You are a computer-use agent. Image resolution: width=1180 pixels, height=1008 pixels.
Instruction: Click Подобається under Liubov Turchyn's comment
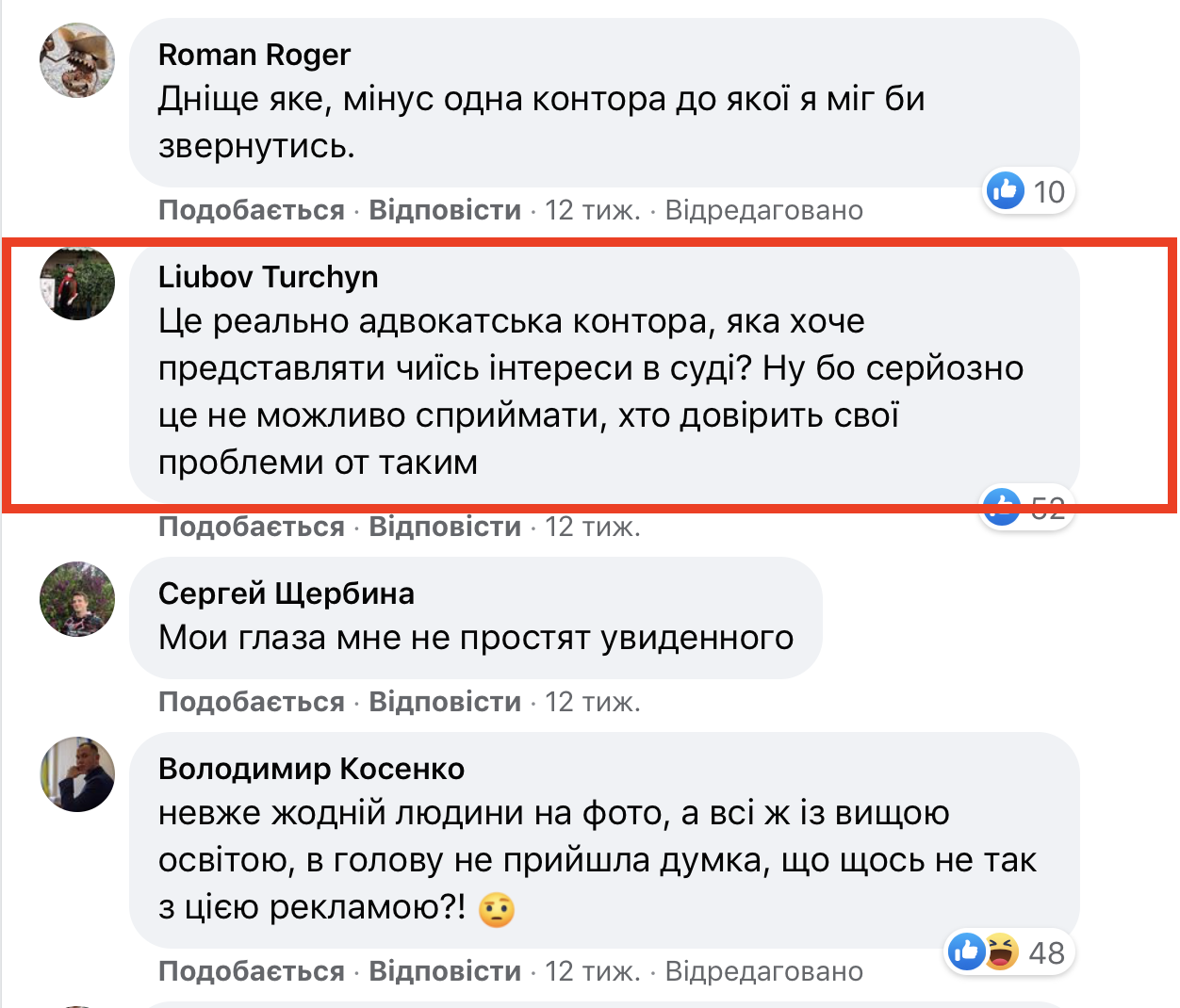(251, 527)
